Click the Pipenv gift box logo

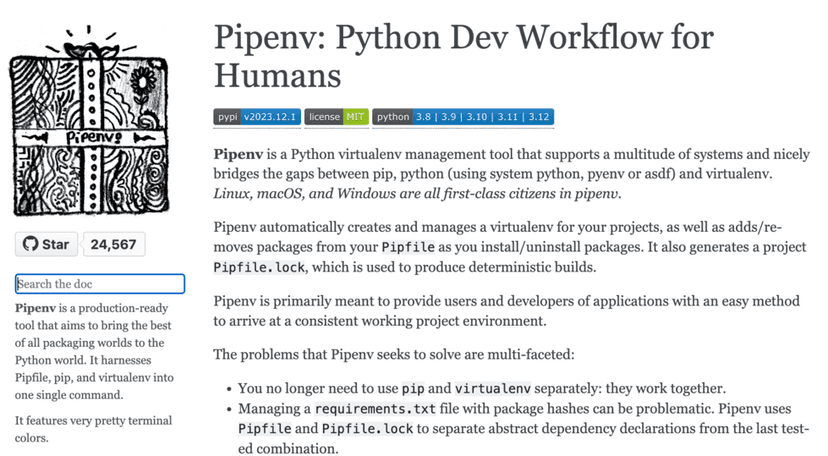click(89, 120)
